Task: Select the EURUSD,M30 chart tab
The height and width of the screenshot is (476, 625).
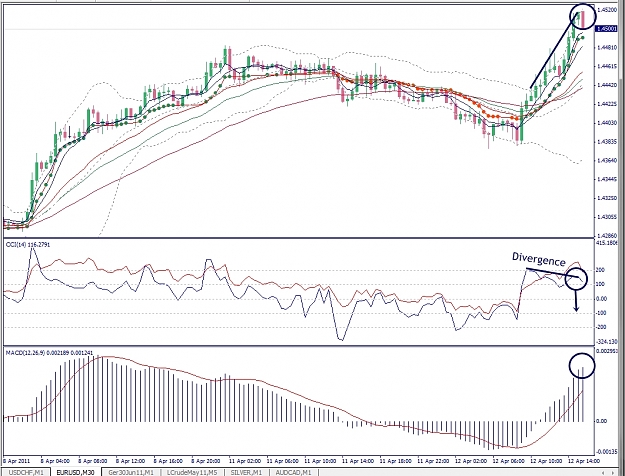Action: pos(75,472)
